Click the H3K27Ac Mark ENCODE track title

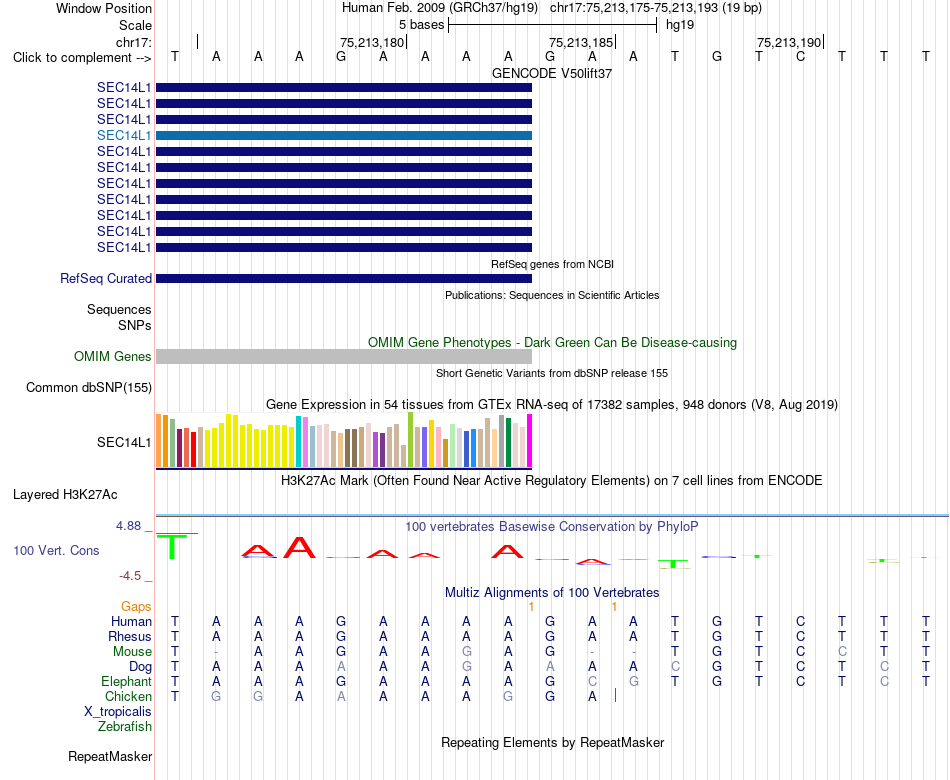point(552,481)
